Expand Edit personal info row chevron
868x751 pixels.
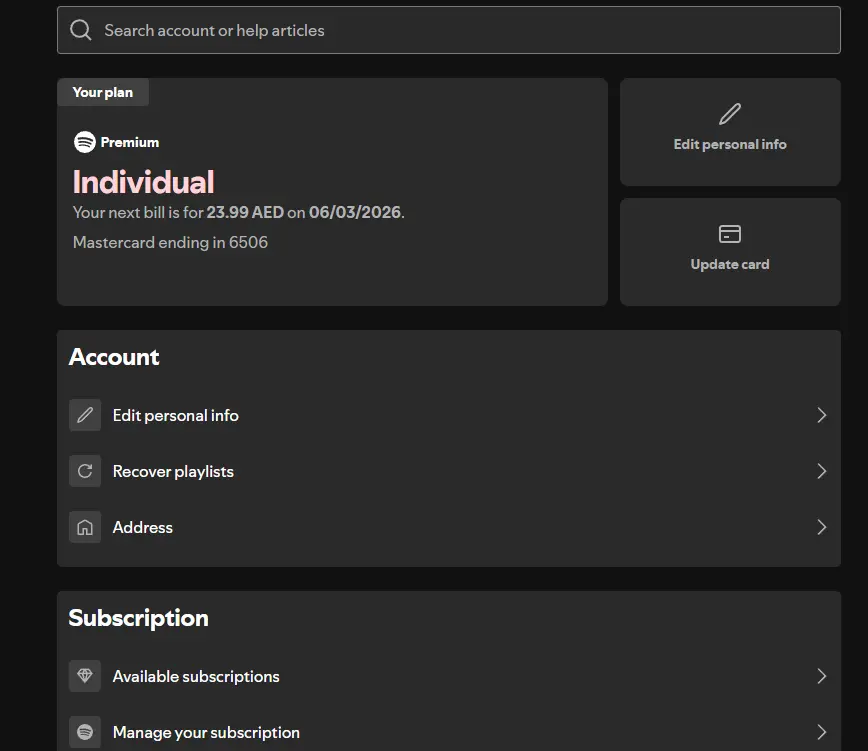click(822, 415)
